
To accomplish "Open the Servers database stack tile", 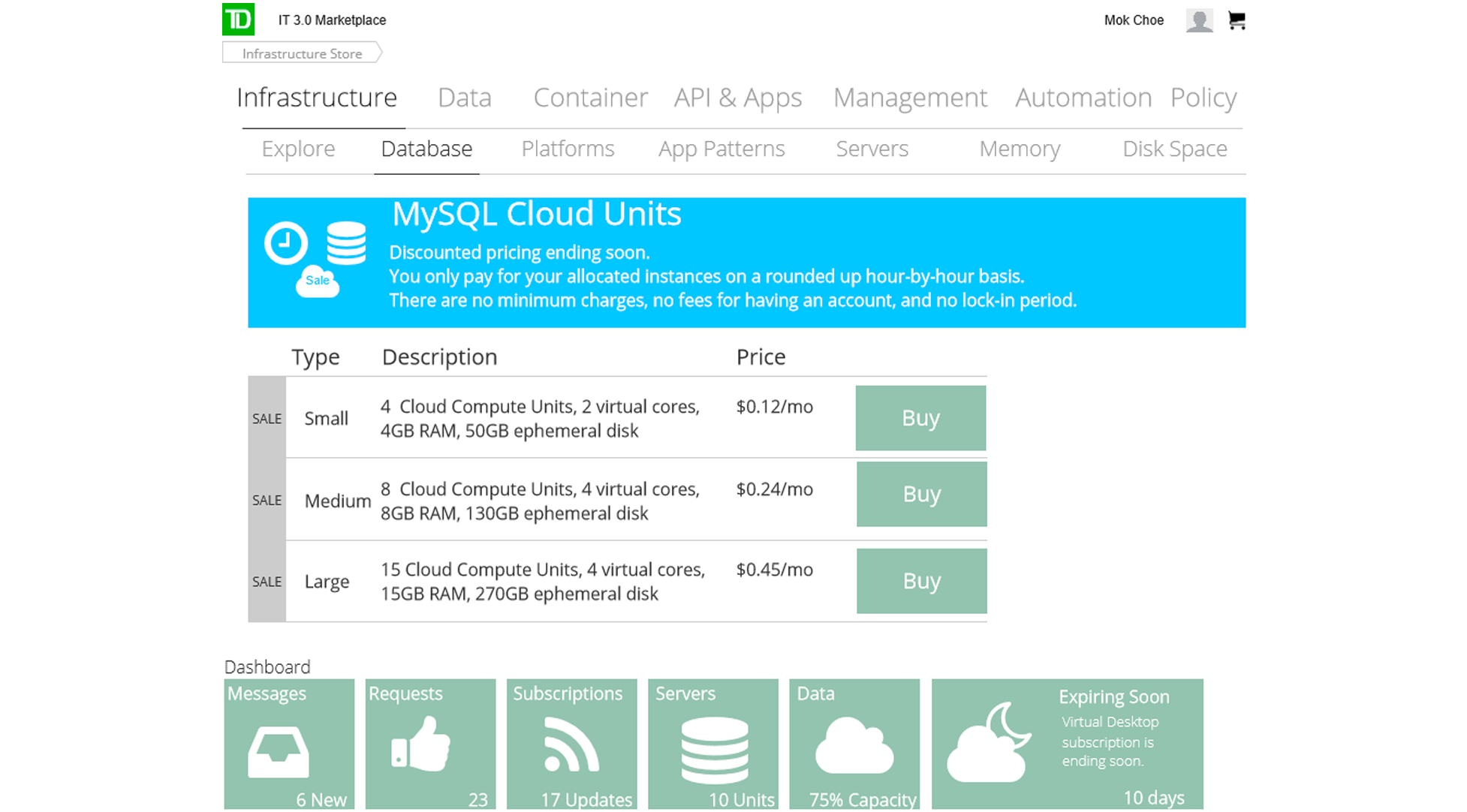I will (713, 744).
